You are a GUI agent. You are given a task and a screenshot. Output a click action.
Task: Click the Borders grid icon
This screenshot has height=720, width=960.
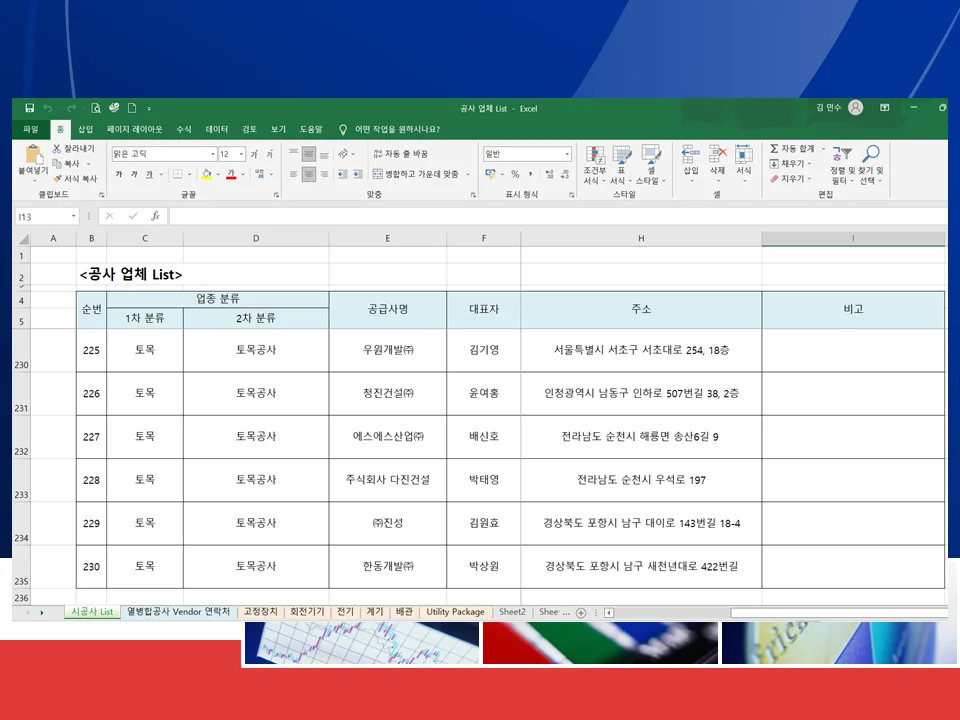pyautogui.click(x=178, y=174)
